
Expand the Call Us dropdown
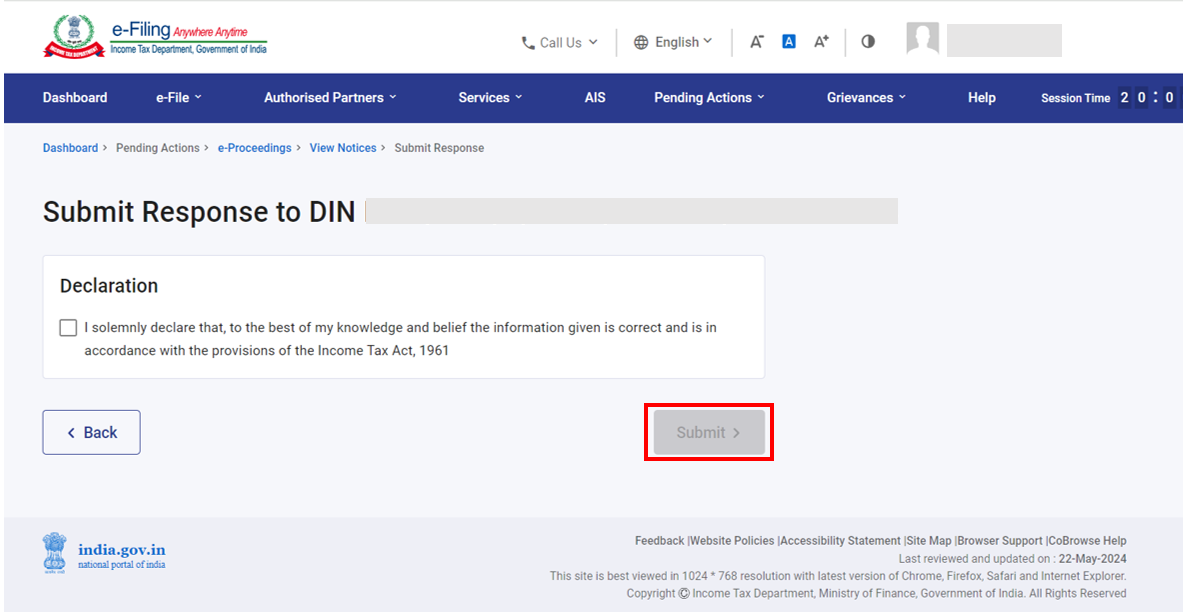coord(559,43)
